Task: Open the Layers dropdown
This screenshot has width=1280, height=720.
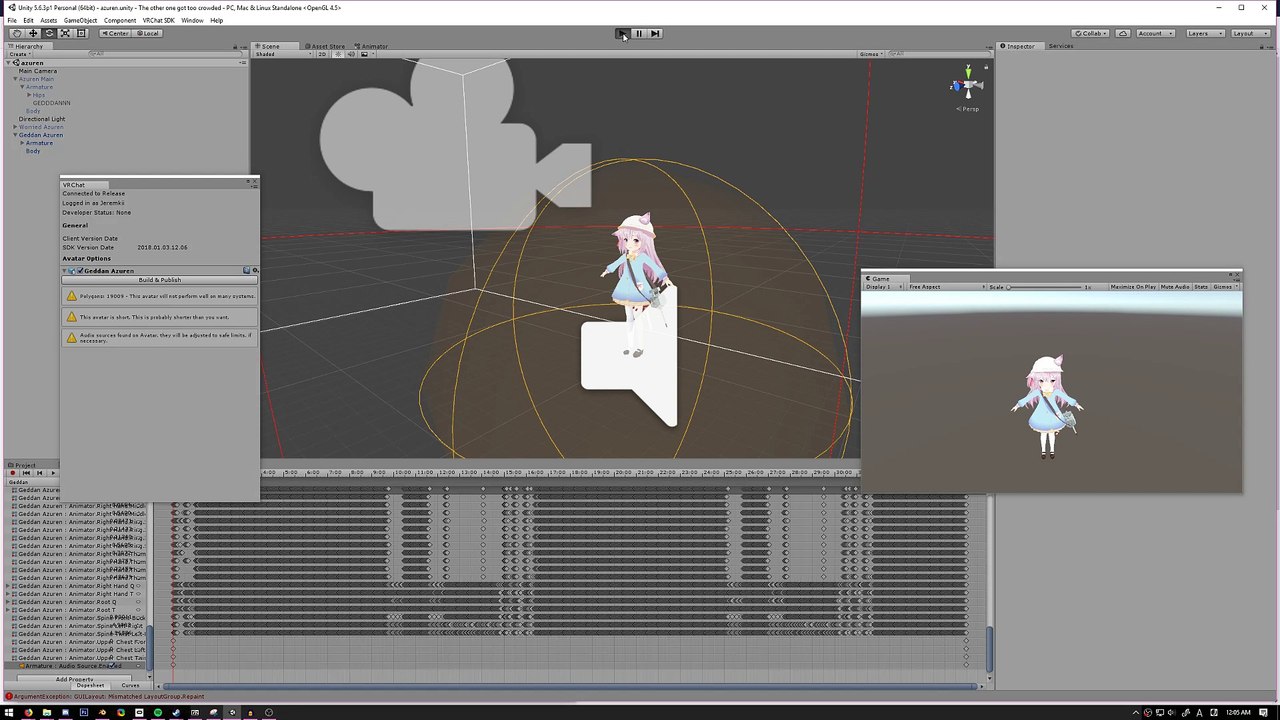Action: tap(1203, 33)
